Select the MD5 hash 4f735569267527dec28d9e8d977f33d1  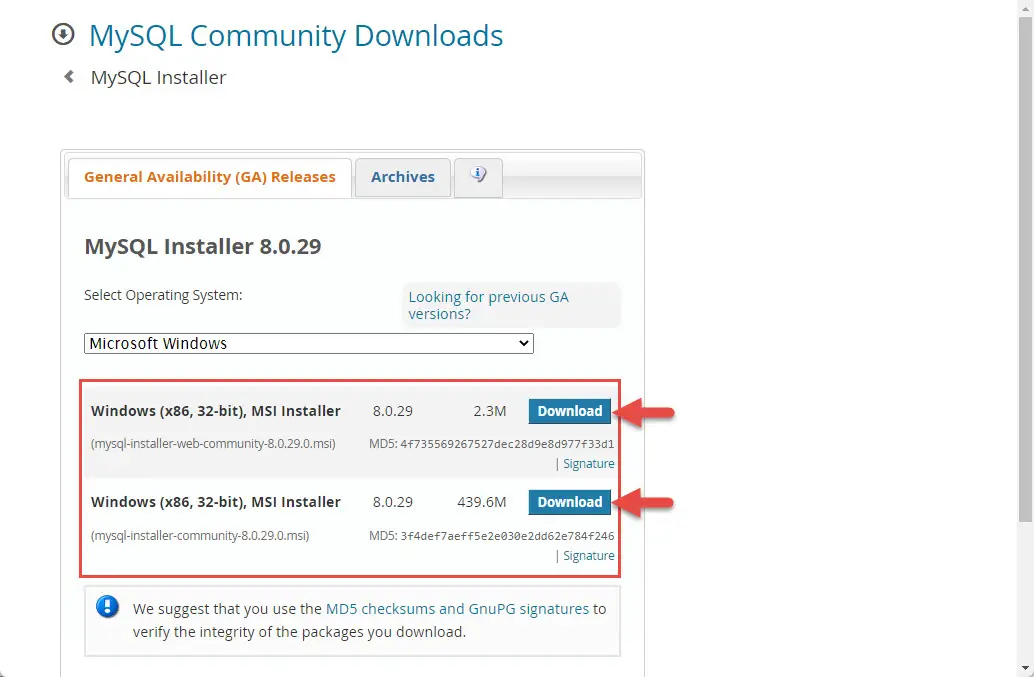pyautogui.click(x=507, y=444)
